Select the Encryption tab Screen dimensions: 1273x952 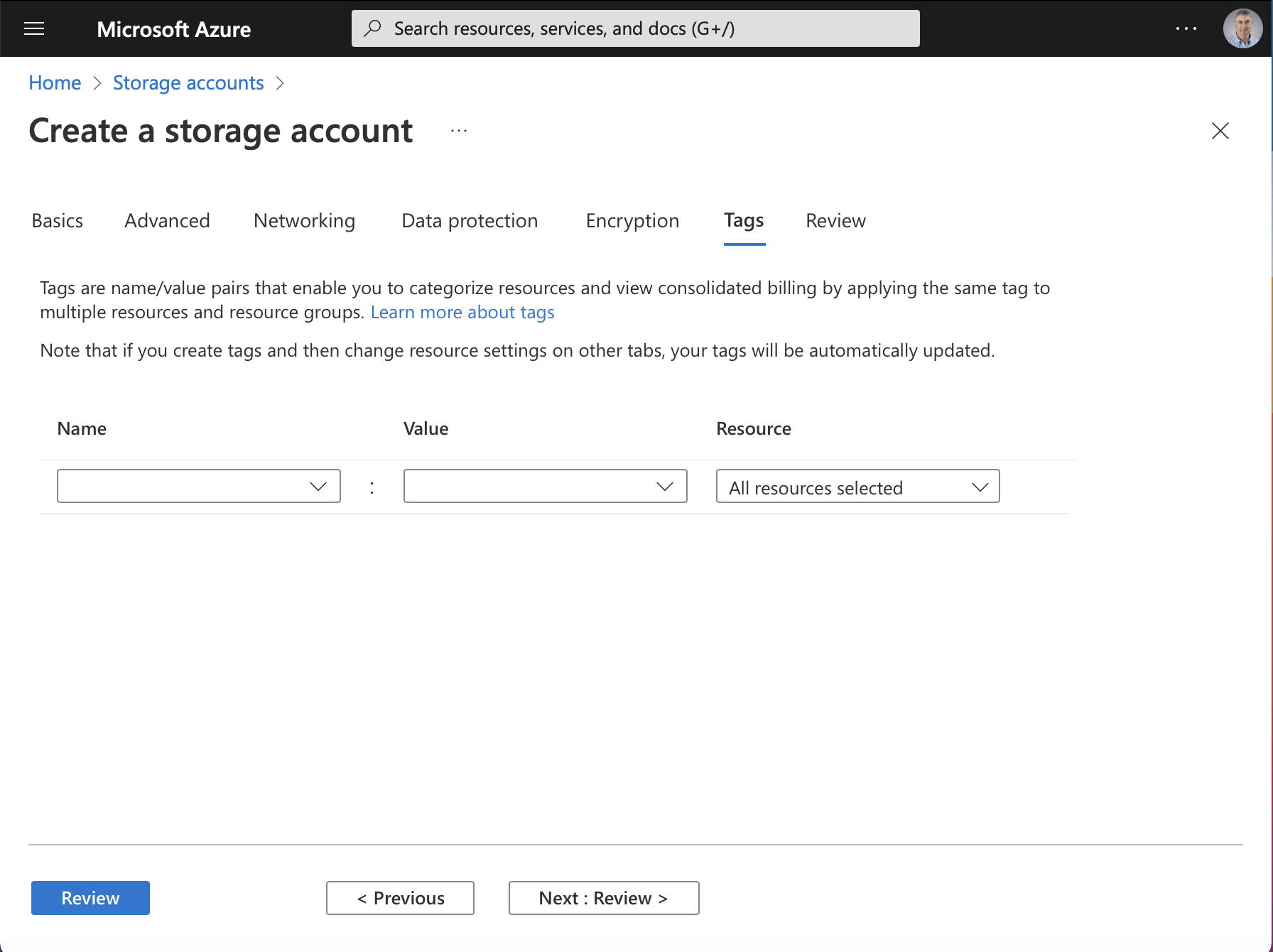click(x=632, y=221)
